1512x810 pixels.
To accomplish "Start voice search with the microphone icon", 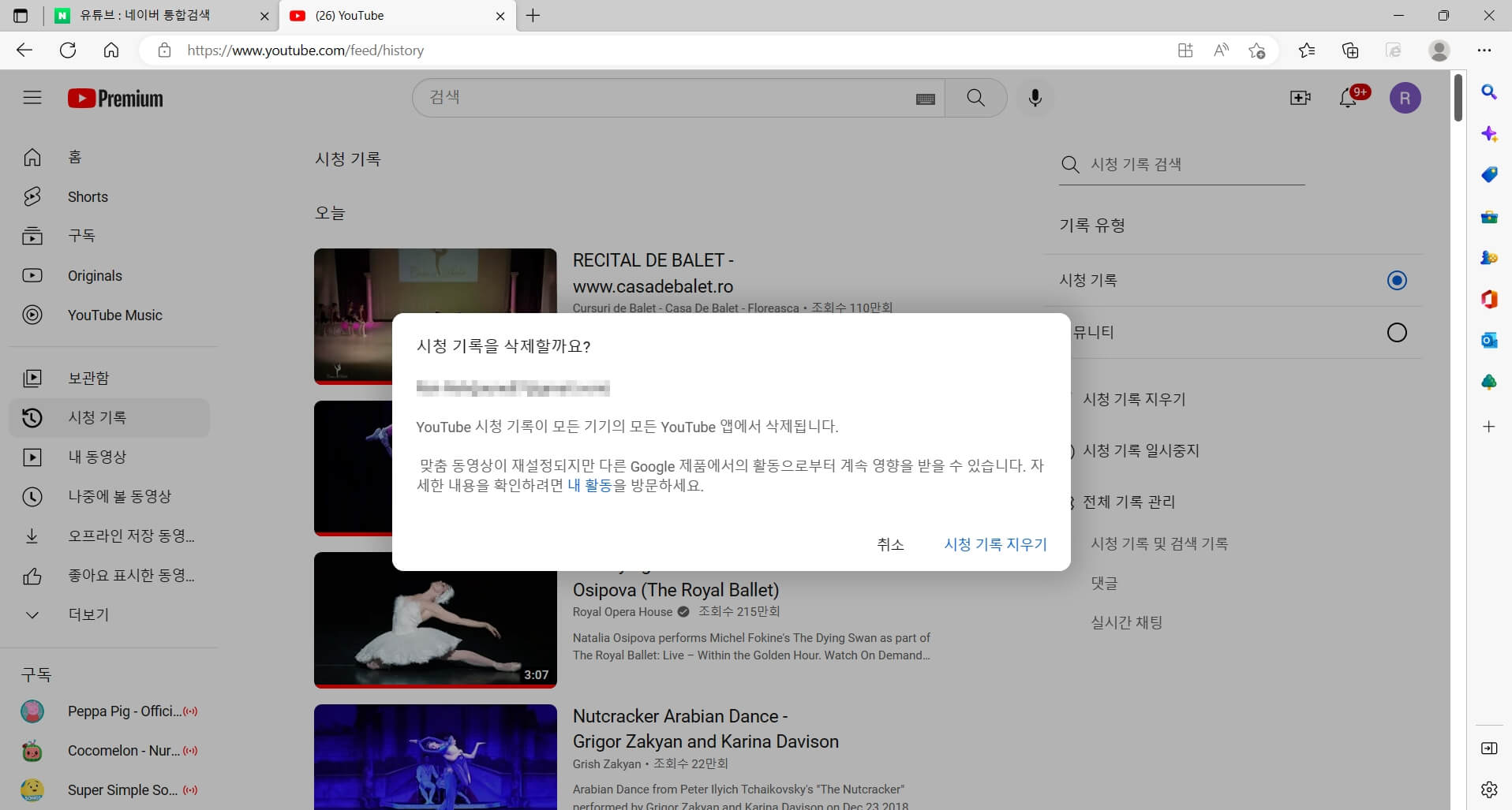I will [x=1035, y=97].
